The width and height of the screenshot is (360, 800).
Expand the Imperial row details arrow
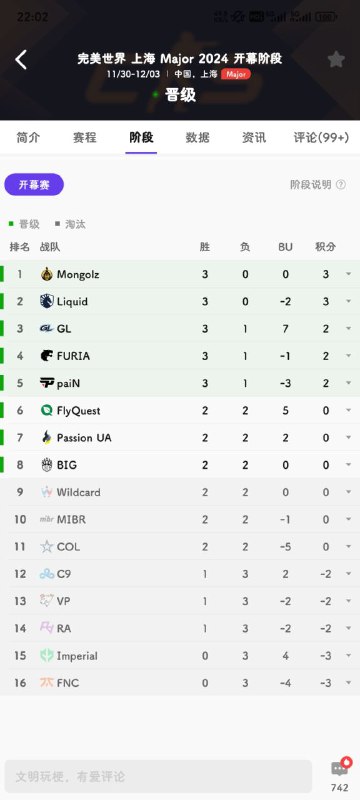click(x=349, y=656)
